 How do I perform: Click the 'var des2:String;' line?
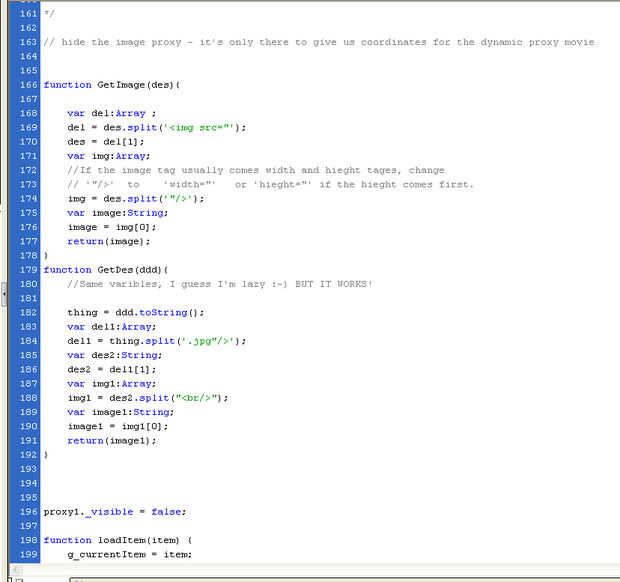click(x=115, y=355)
